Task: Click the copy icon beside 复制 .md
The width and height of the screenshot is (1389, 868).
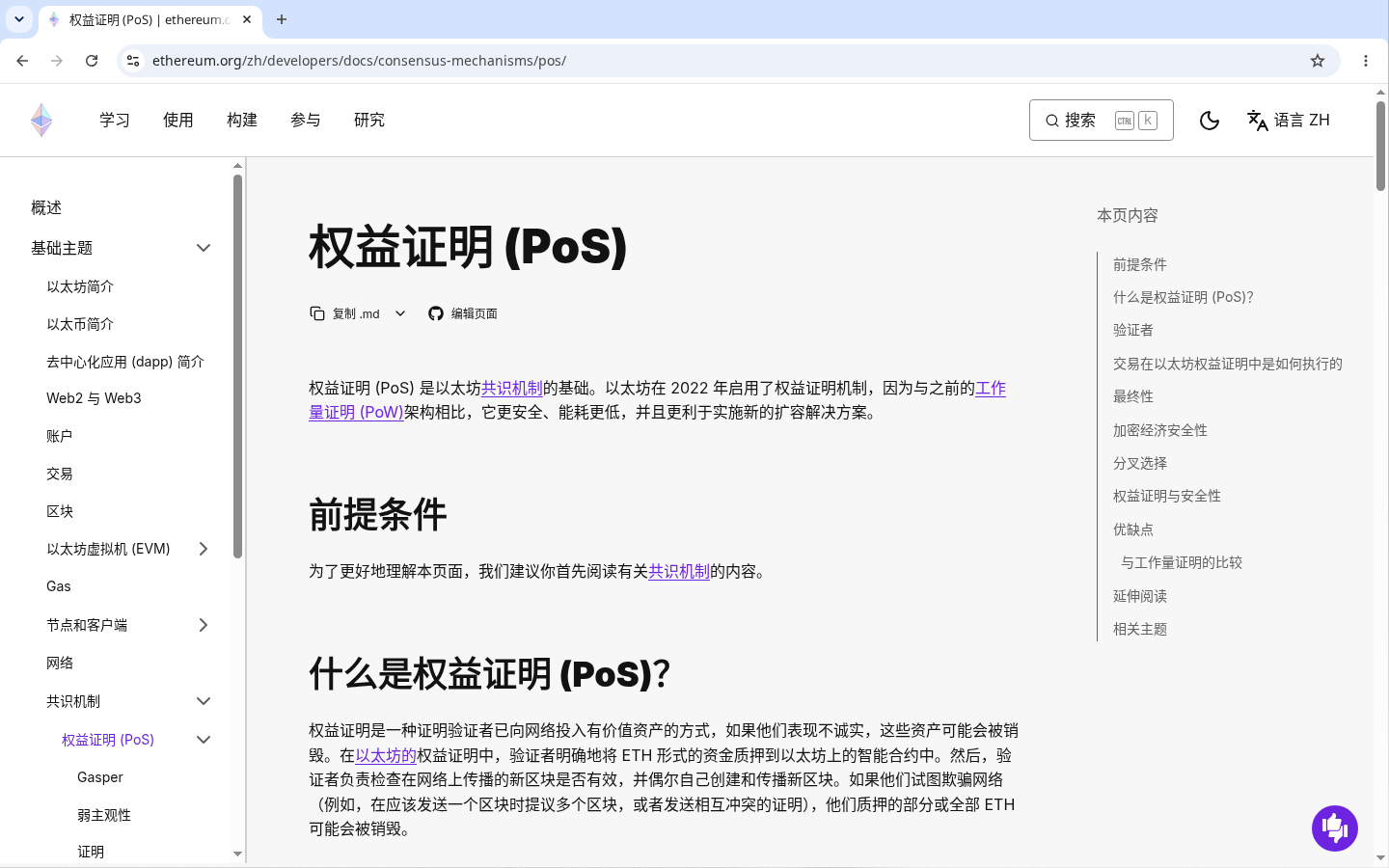Action: tap(317, 313)
